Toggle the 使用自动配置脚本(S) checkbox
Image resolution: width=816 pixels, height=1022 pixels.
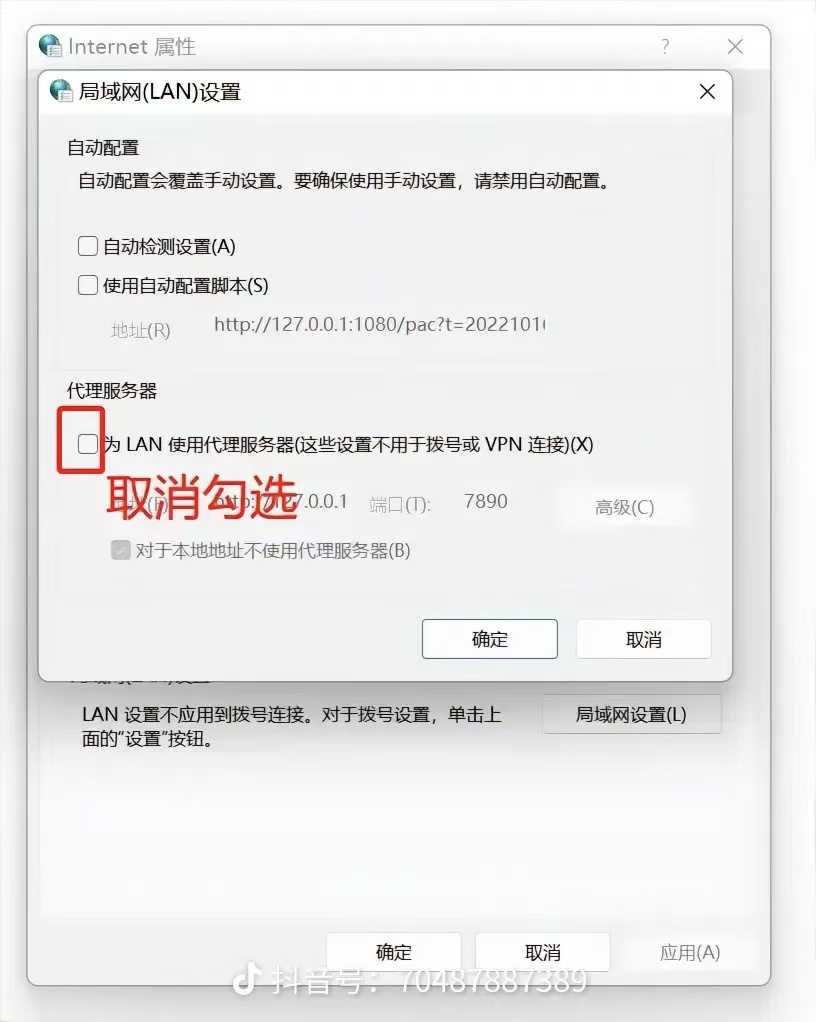click(88, 285)
